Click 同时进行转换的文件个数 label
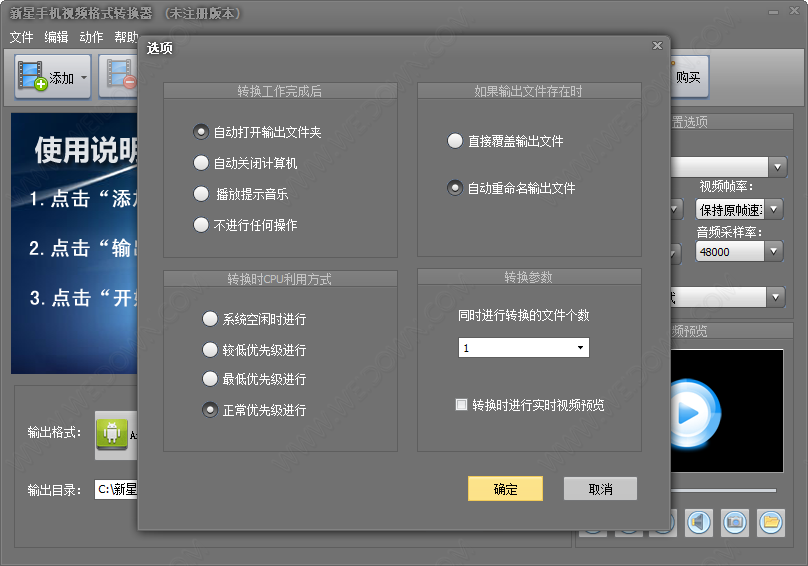 click(x=524, y=315)
